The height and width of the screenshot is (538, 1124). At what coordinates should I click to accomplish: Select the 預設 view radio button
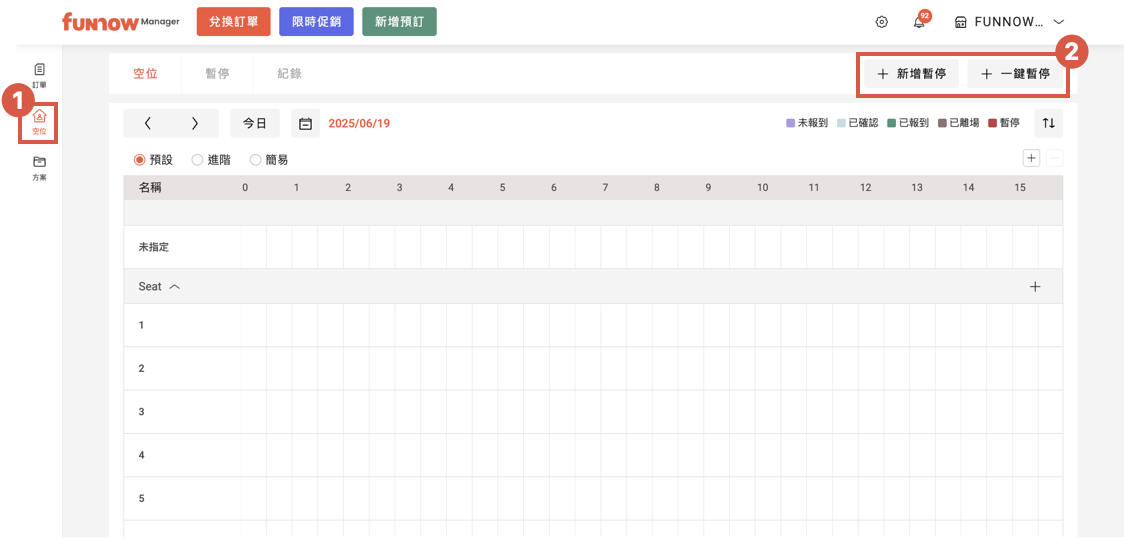(140, 160)
